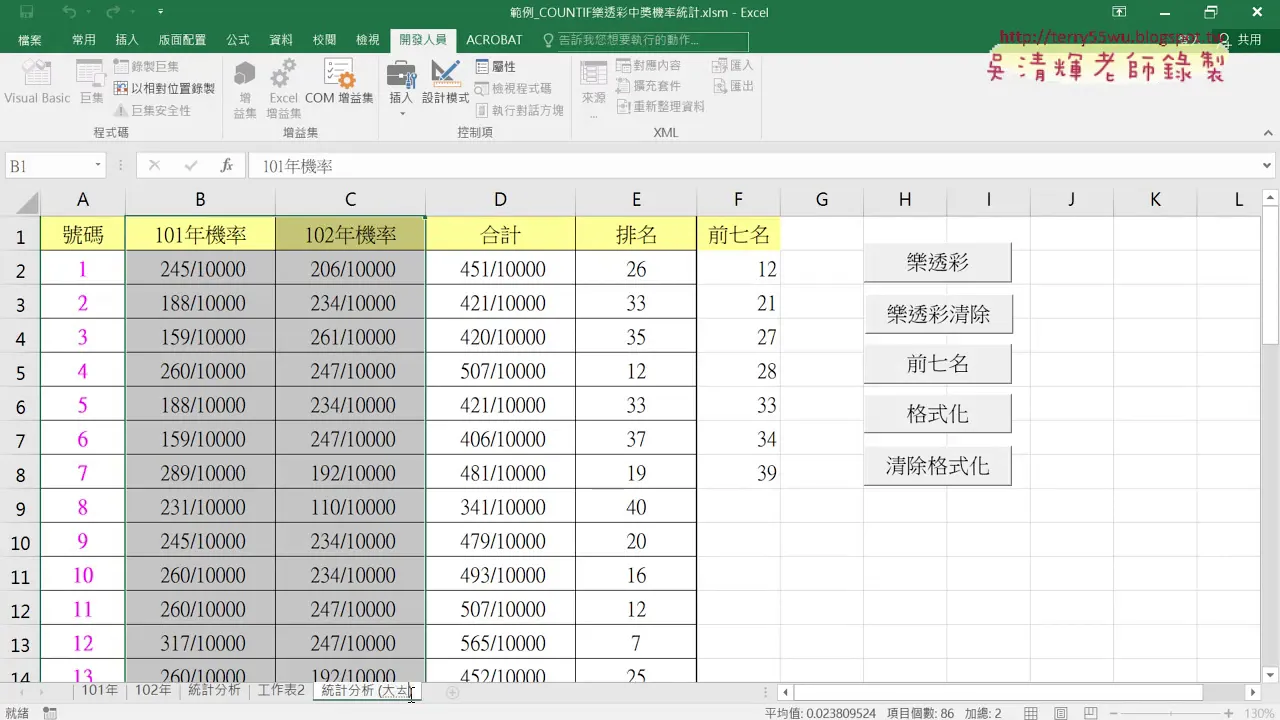Click the Share (共用) button

(1240, 40)
